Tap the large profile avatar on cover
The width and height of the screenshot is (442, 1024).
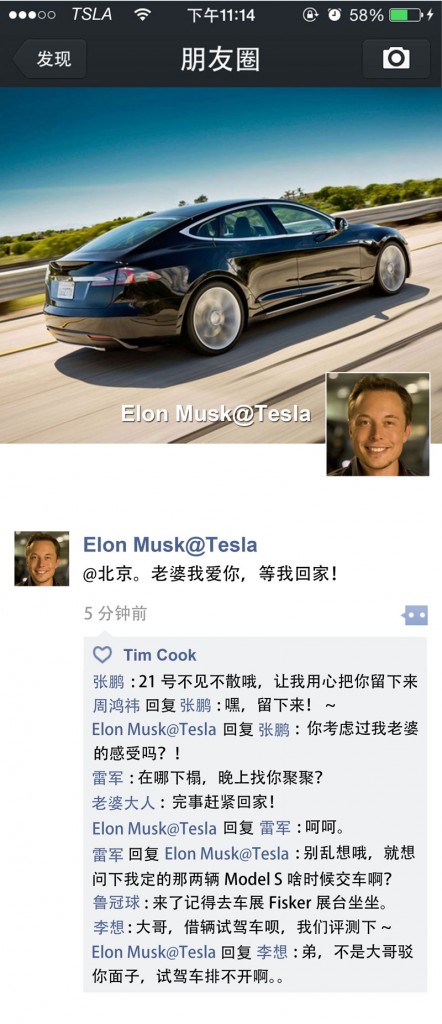coord(378,424)
